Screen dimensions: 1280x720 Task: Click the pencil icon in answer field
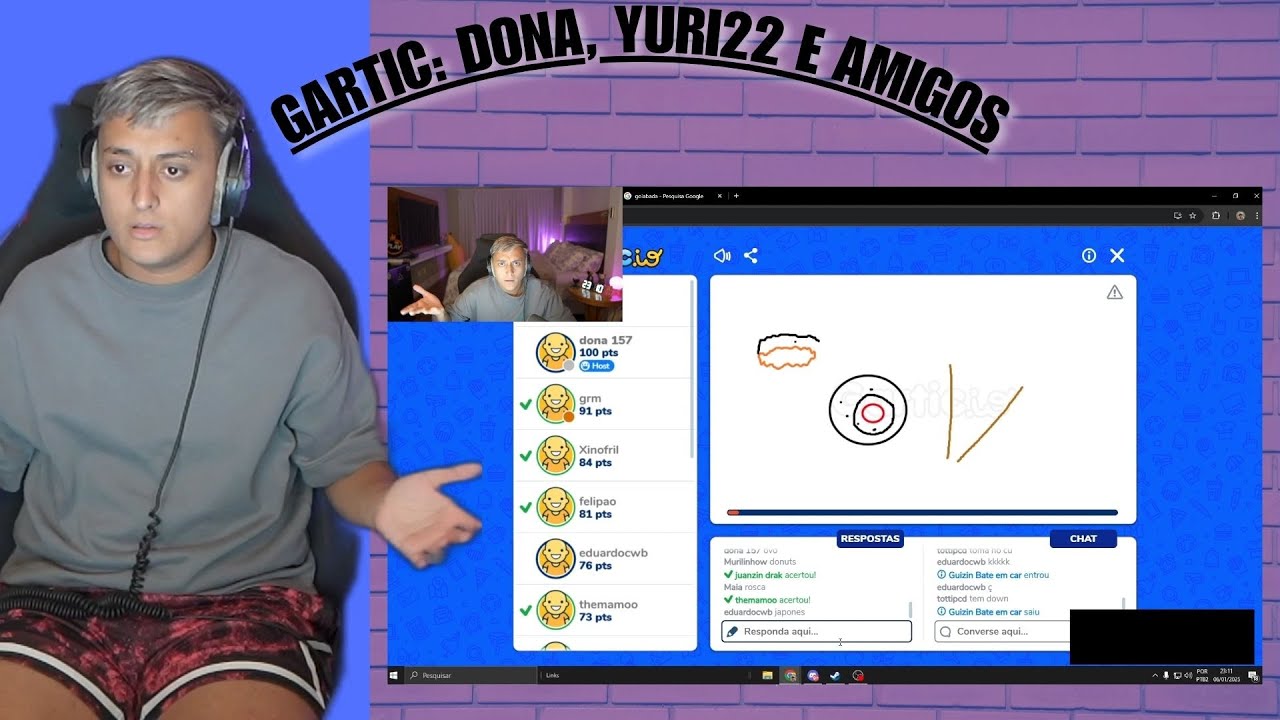tap(732, 632)
